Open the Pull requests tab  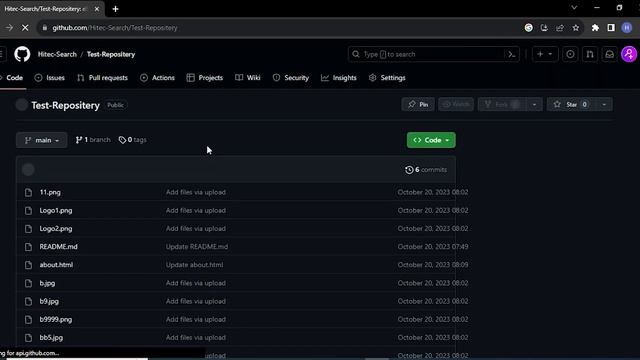click(102, 78)
